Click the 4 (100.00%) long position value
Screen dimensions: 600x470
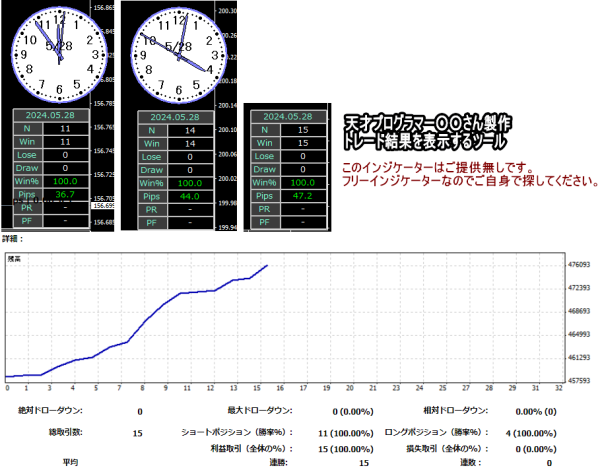531,434
